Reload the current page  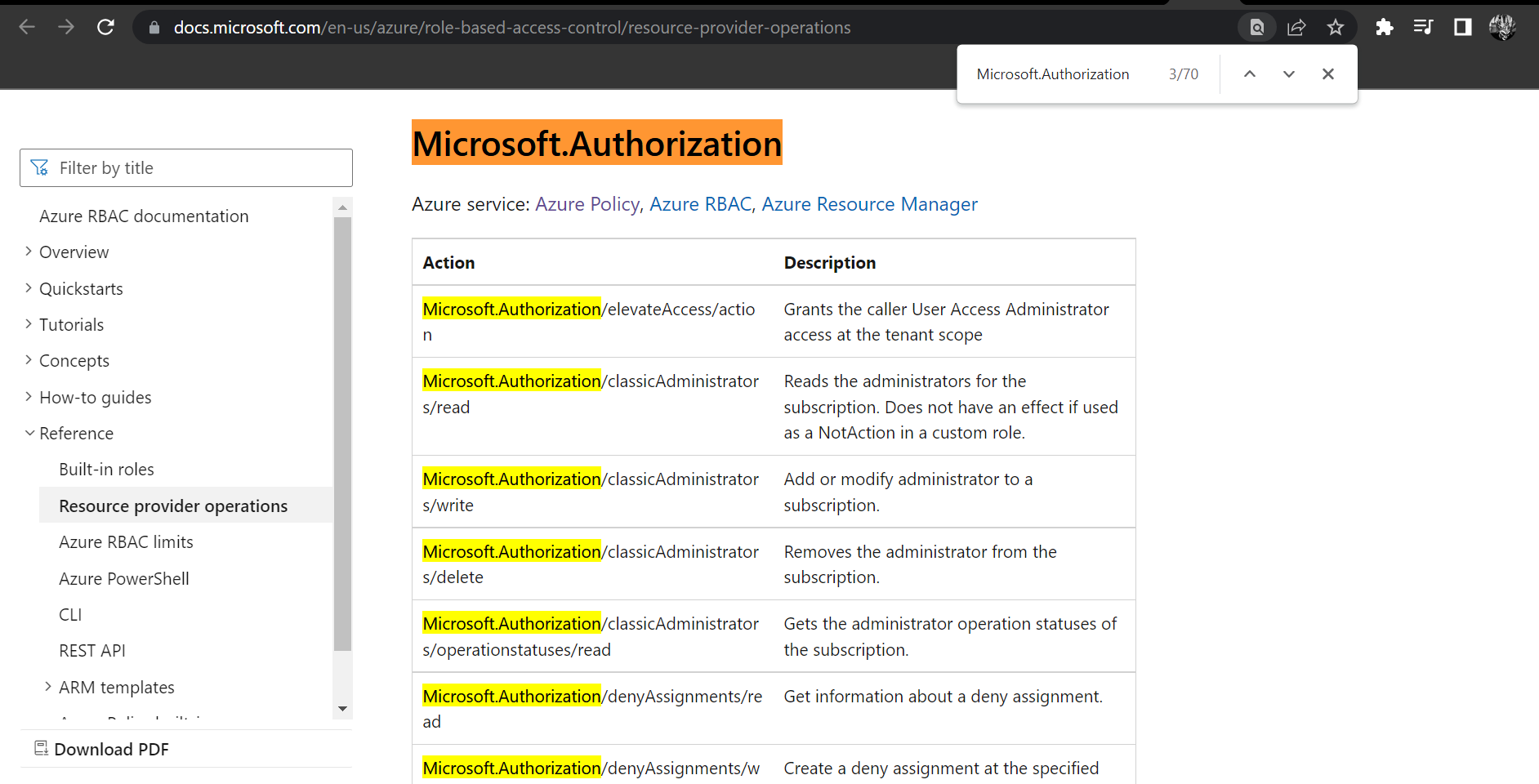105,27
